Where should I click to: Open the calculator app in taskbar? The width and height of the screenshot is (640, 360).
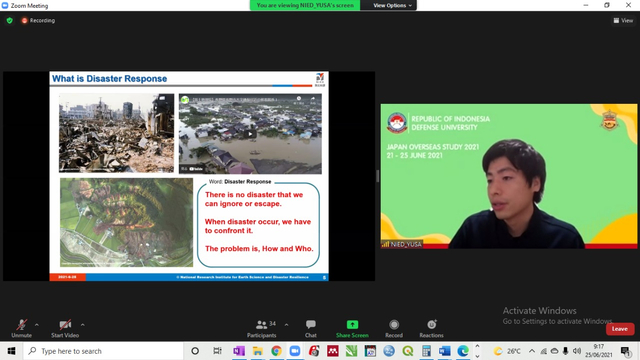(x=426, y=351)
